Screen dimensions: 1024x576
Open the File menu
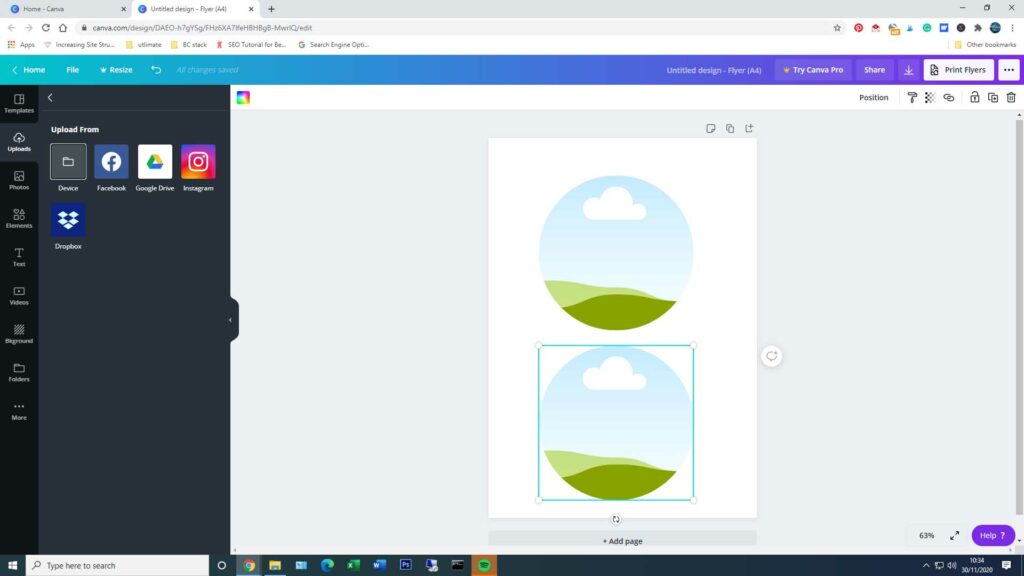(x=72, y=70)
